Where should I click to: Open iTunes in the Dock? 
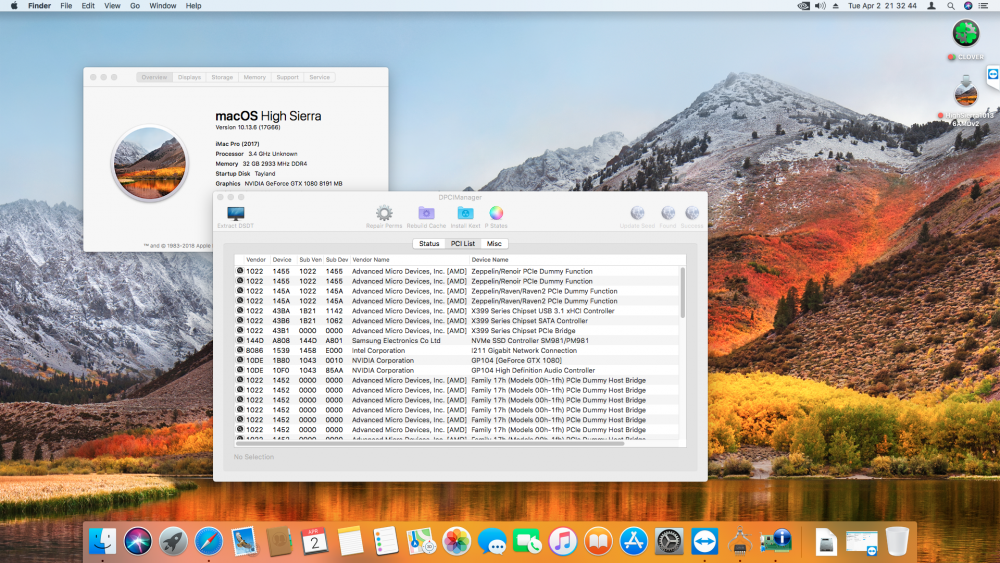[562, 541]
